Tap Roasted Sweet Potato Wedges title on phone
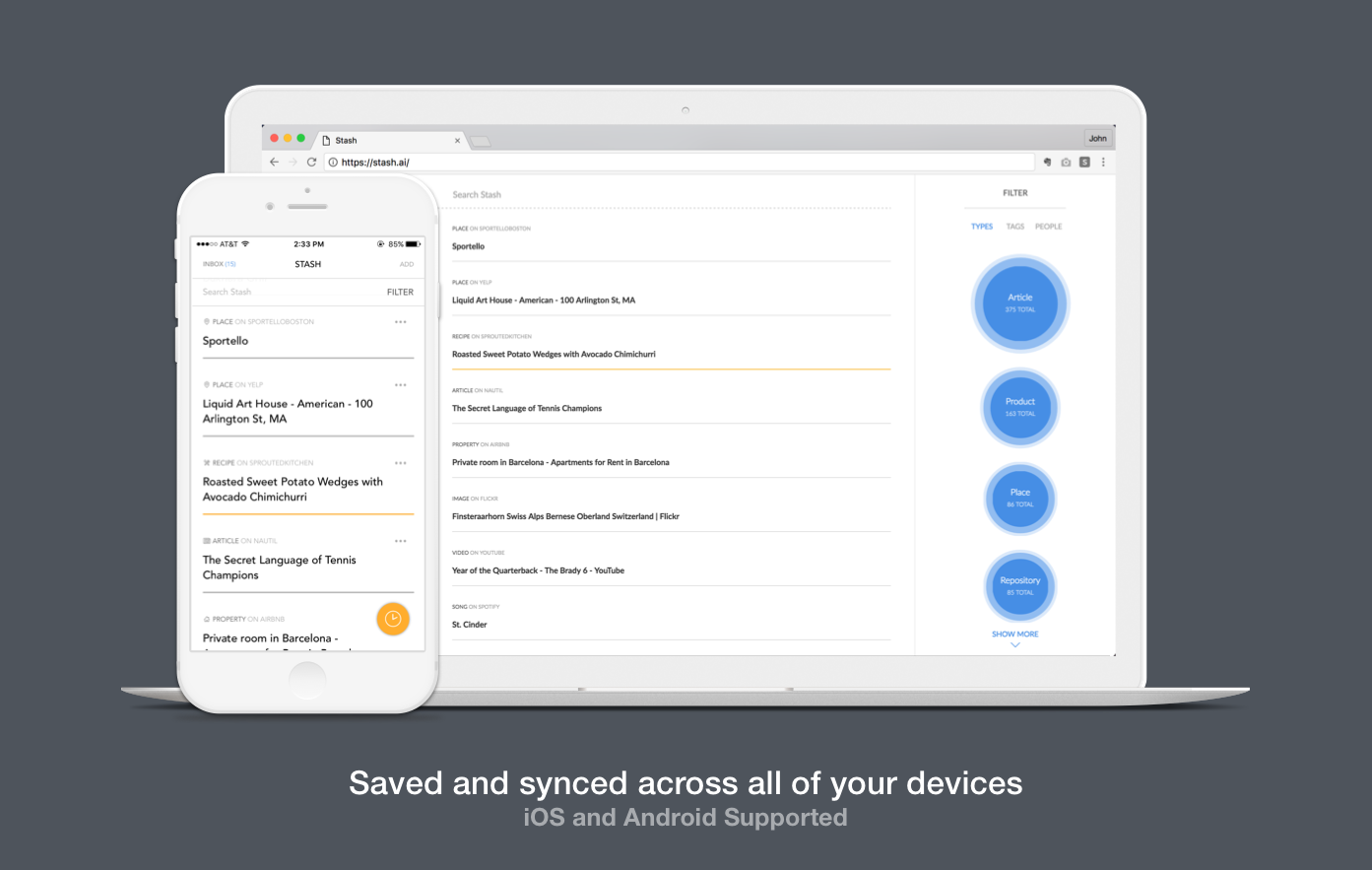1372x870 pixels. click(293, 489)
